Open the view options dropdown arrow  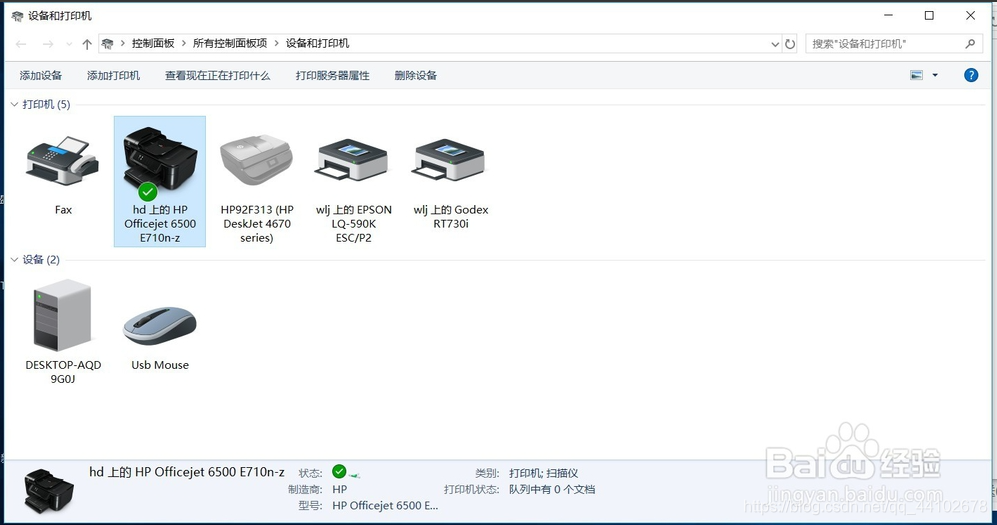(935, 75)
